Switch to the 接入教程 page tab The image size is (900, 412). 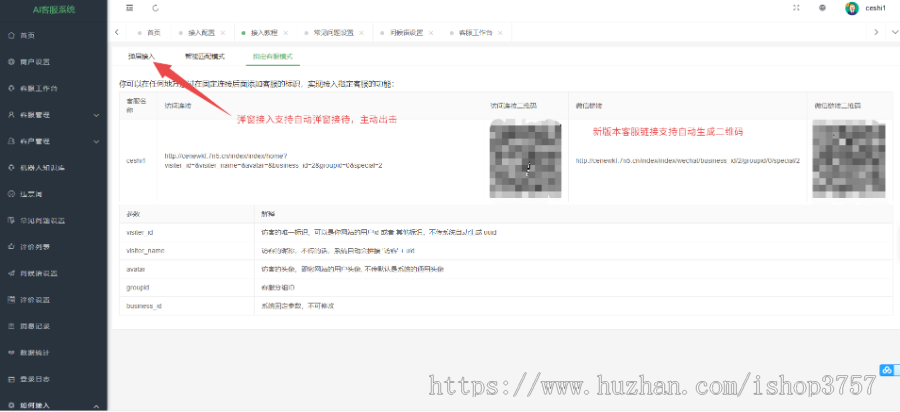coord(265,33)
